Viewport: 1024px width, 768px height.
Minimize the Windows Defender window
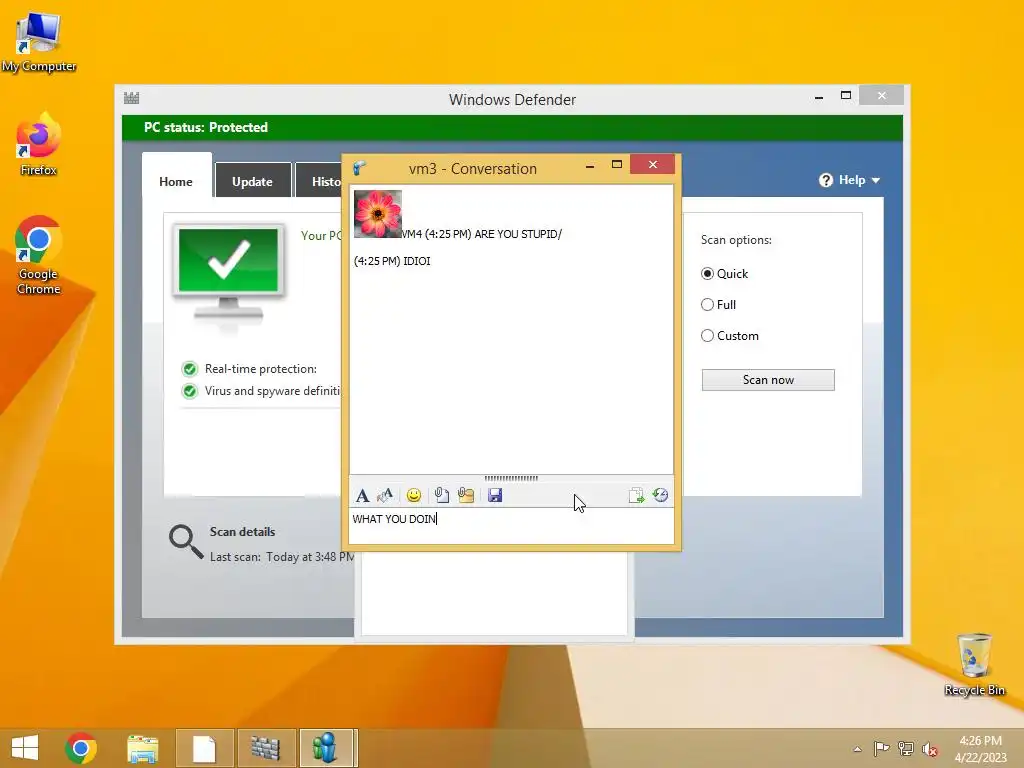pos(819,97)
